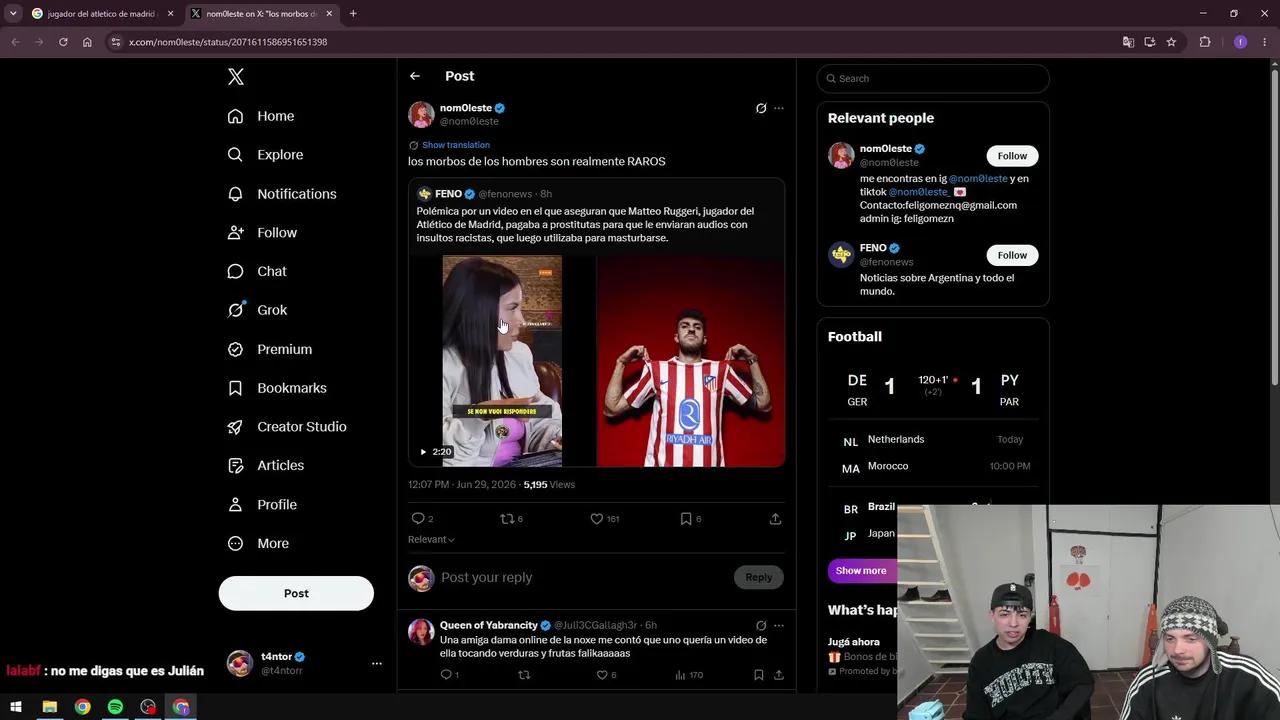1280x720 pixels.
Task: Open more options on Queen of Yabrancity reply
Action: click(779, 626)
